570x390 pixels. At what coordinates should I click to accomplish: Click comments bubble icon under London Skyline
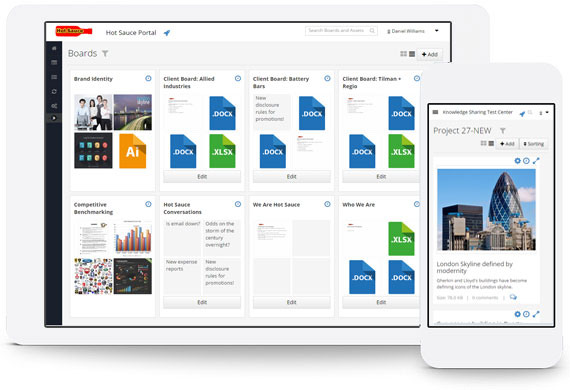(513, 297)
